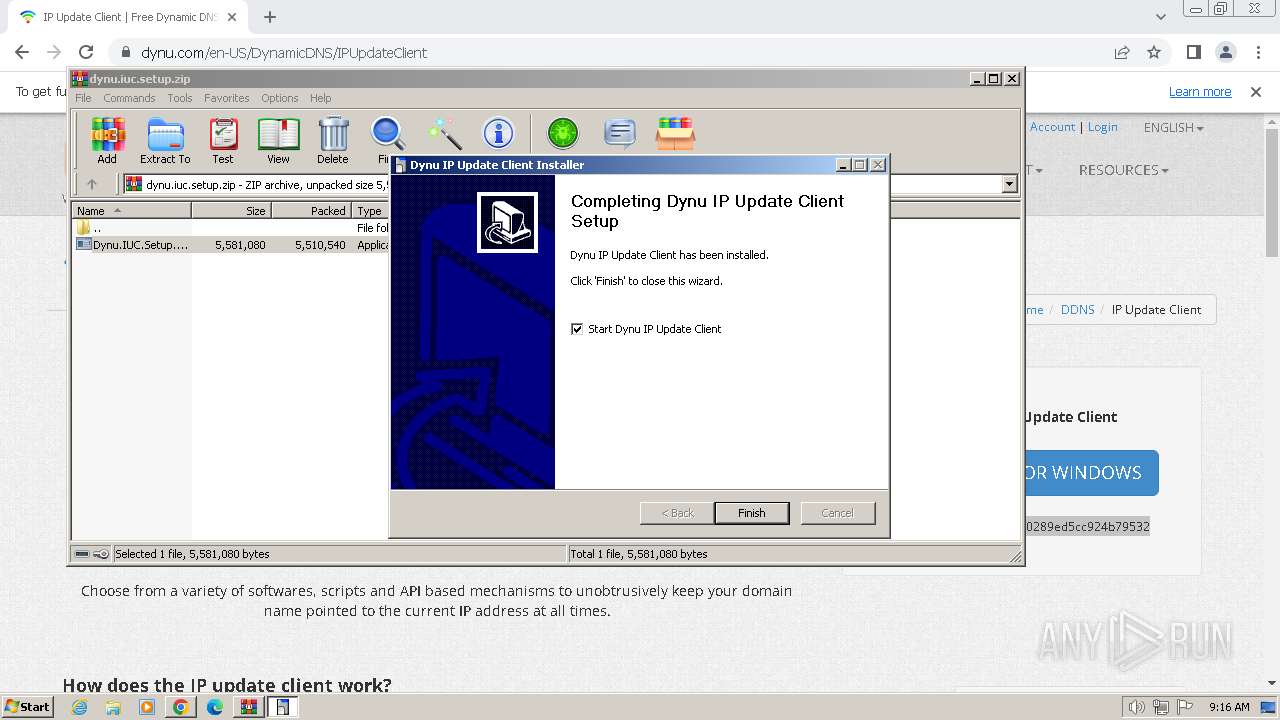Open Chrome tab search chevron
This screenshot has width=1280, height=720.
1161,17
